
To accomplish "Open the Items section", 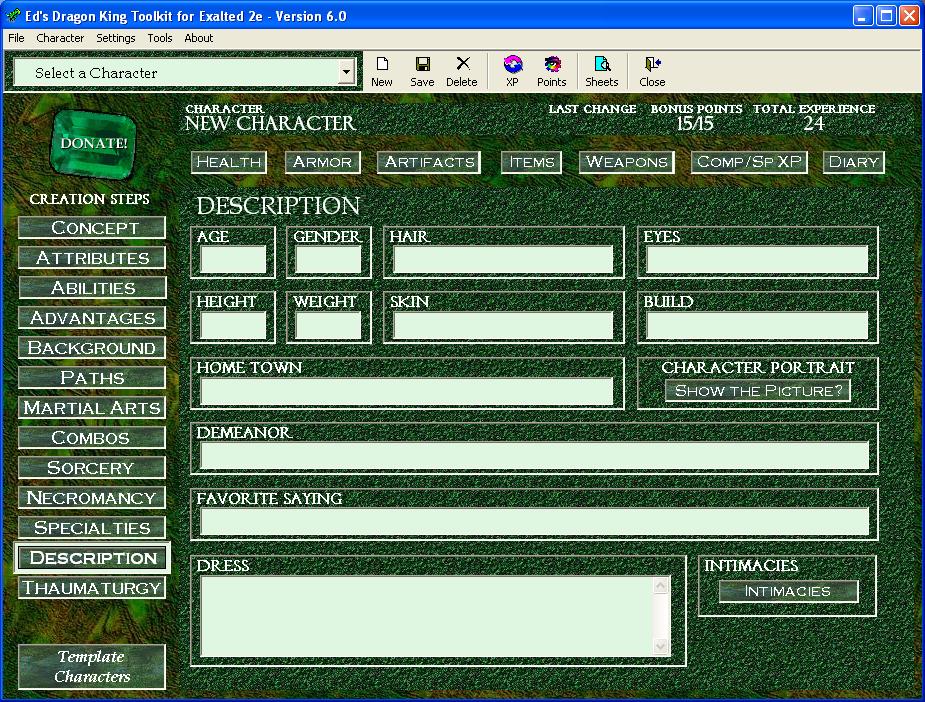I will pyautogui.click(x=532, y=162).
